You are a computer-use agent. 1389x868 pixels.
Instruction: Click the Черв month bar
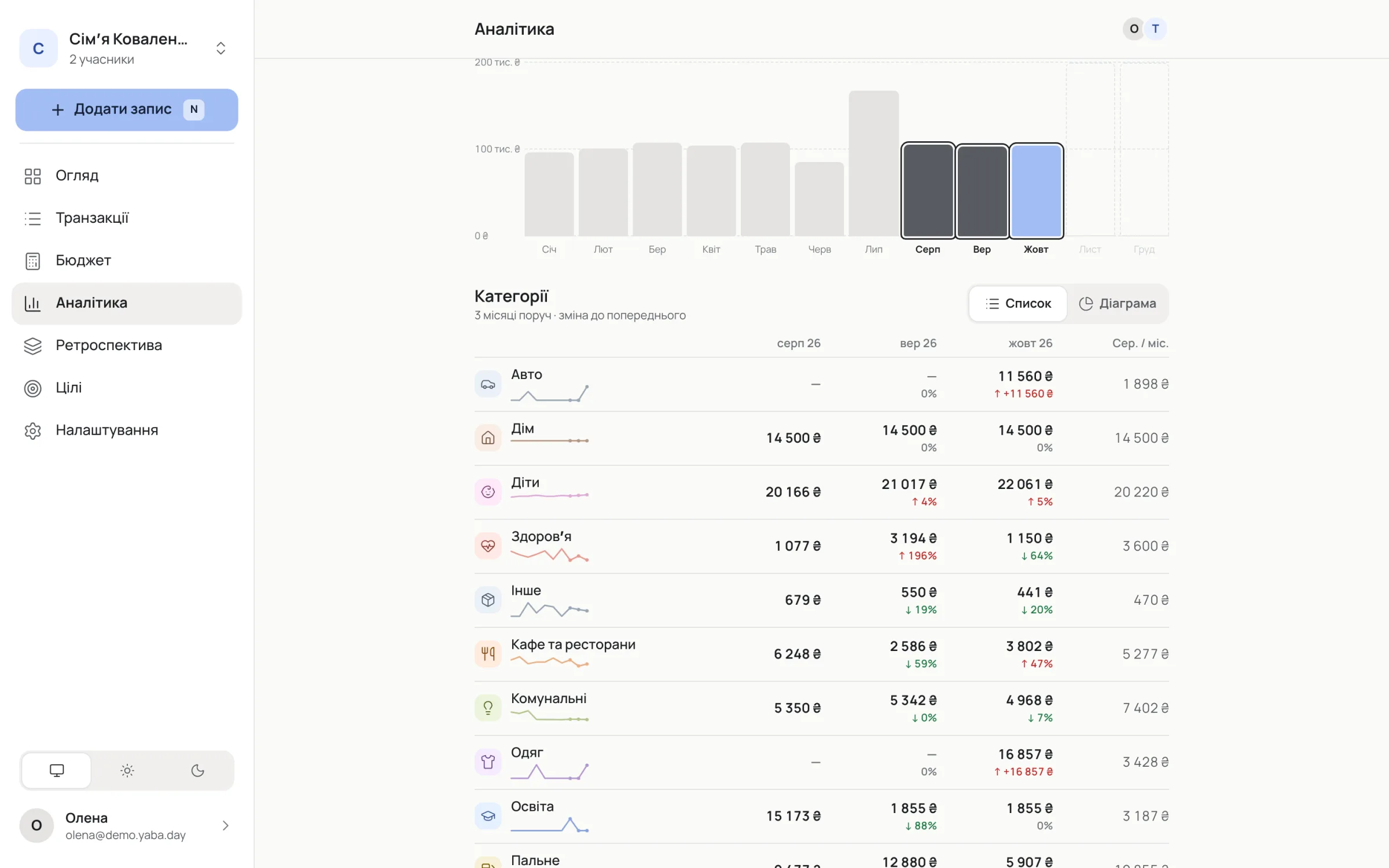pyautogui.click(x=820, y=199)
